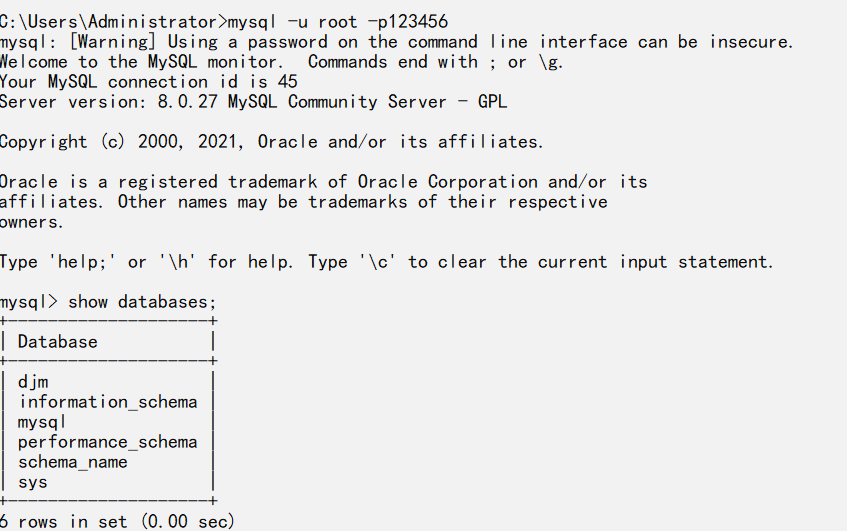The image size is (847, 531).
Task: Click the Database column header
Action: 58,342
